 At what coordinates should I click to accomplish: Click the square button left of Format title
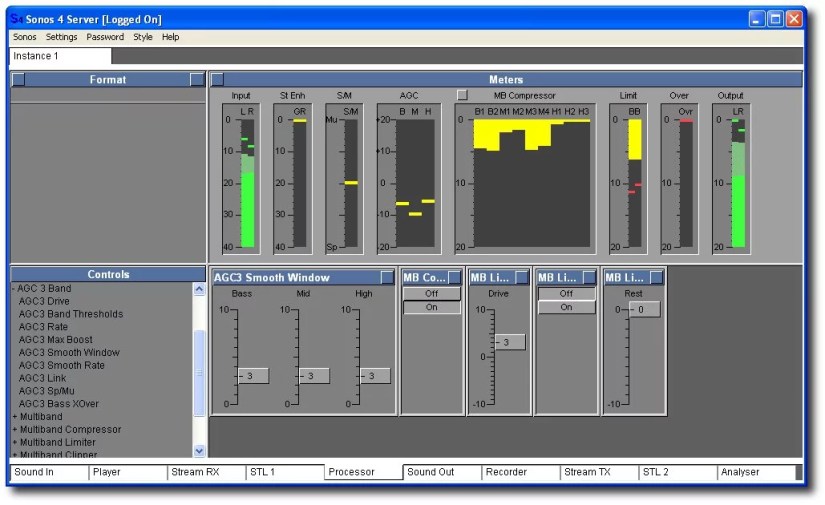click(18, 79)
